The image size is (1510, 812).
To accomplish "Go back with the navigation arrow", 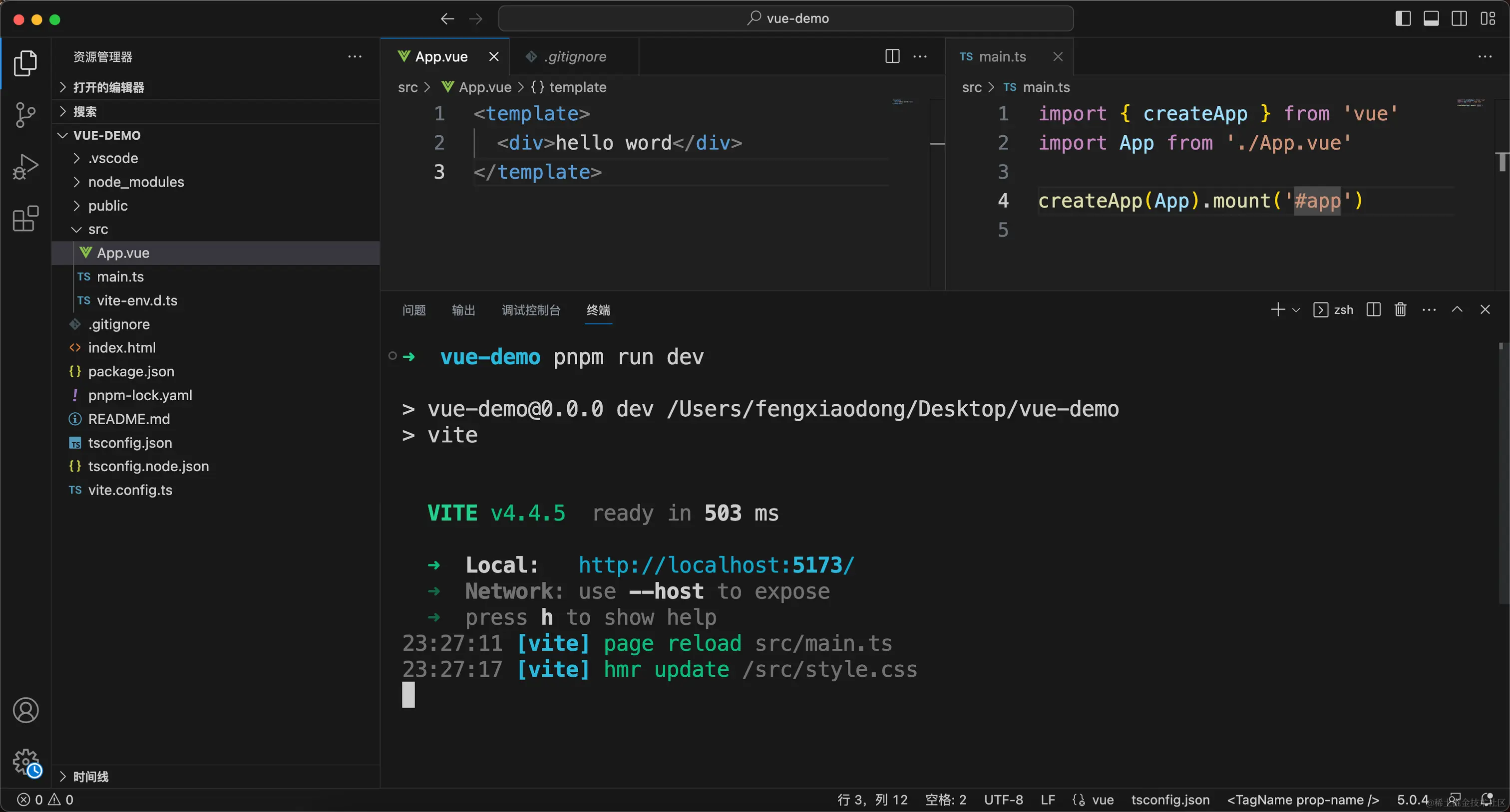I will click(x=447, y=19).
